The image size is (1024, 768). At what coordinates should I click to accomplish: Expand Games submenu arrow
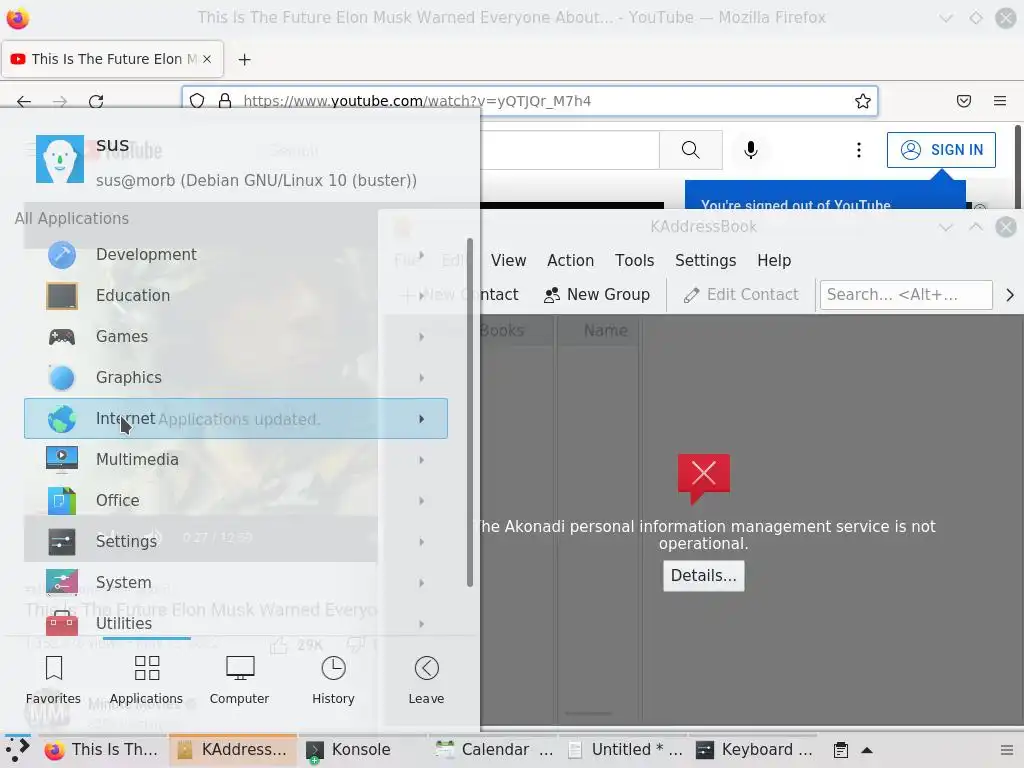pyautogui.click(x=422, y=337)
